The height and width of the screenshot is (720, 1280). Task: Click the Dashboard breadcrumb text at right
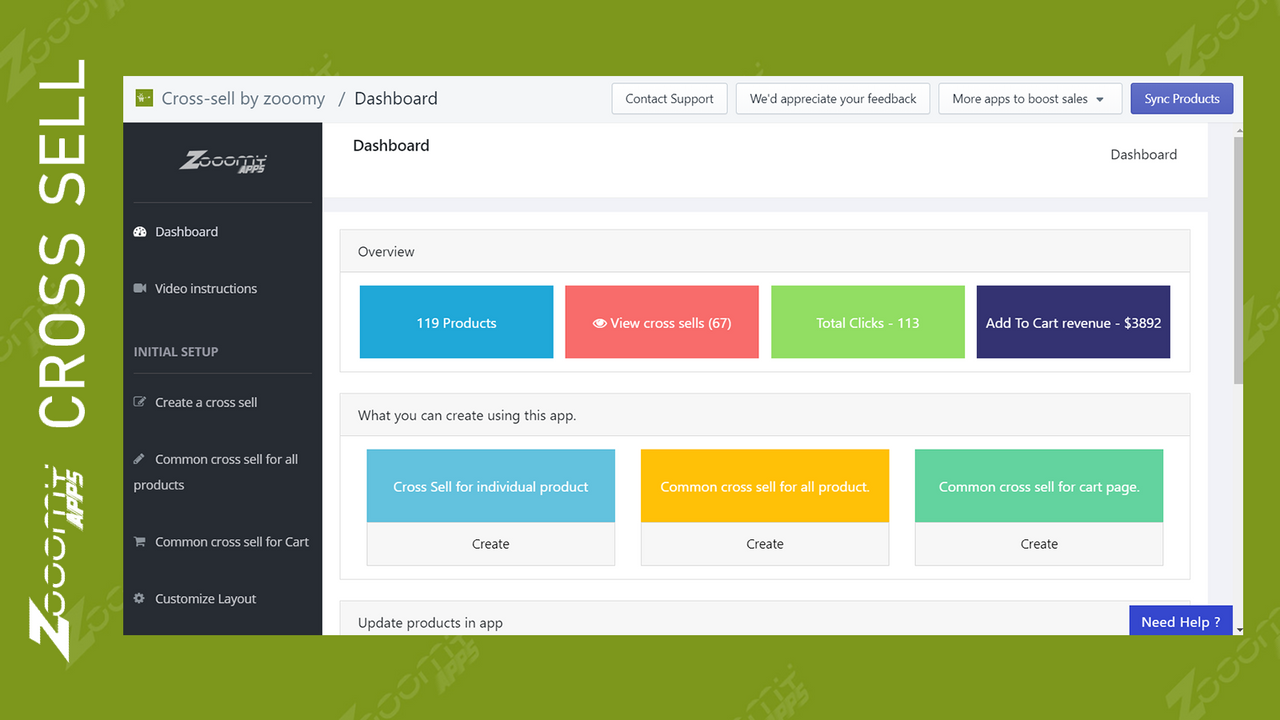tap(1144, 155)
